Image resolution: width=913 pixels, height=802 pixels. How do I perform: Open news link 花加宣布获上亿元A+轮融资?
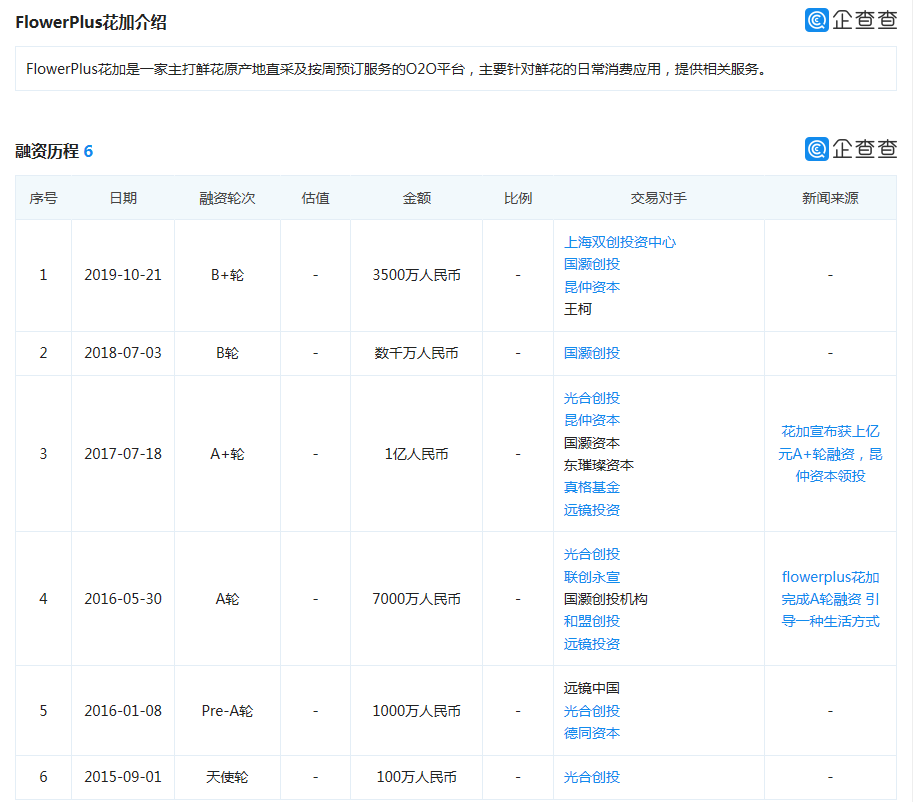(830, 454)
